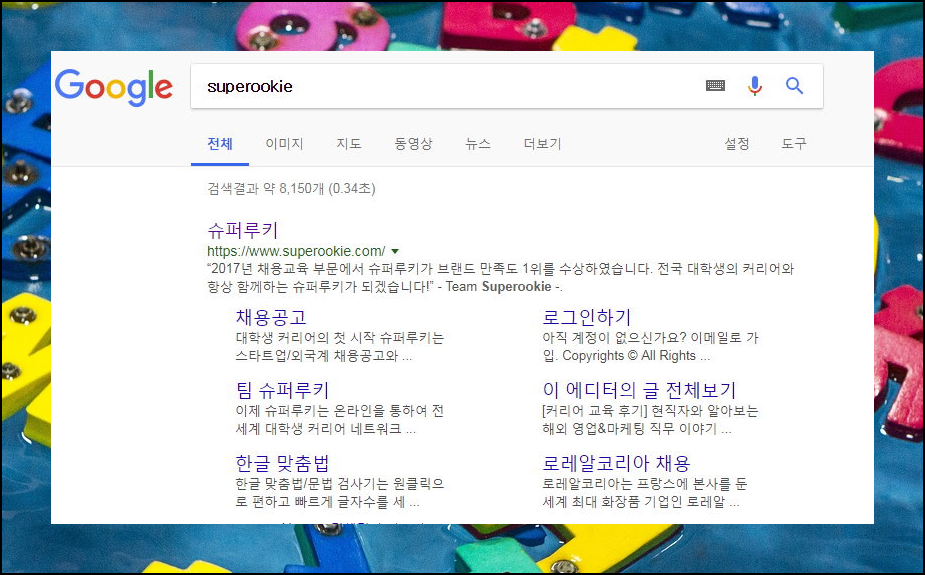Expand the 더보기 menu
Screen dimensions: 925x575
(542, 144)
